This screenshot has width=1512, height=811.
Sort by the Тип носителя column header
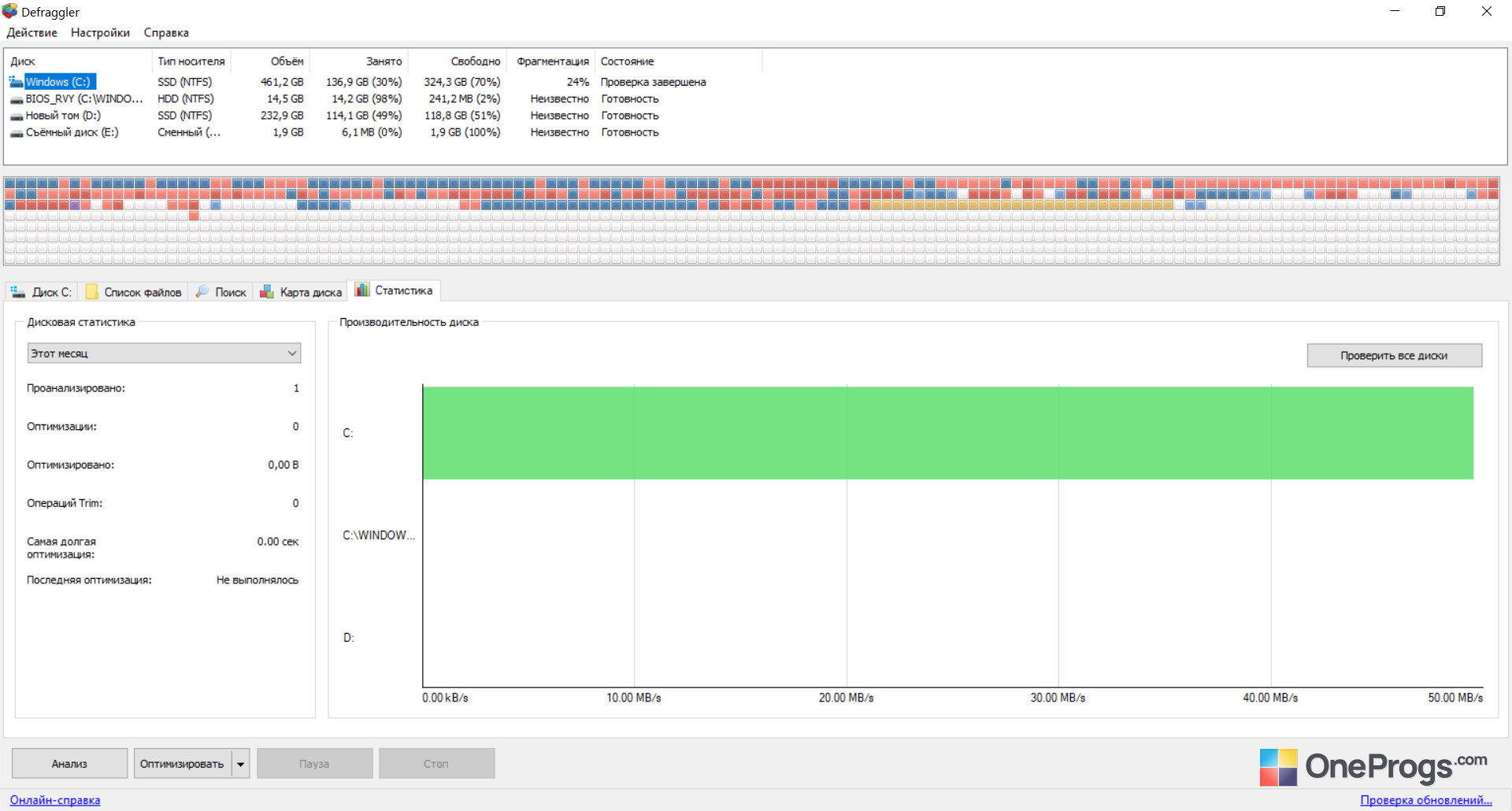[x=191, y=61]
